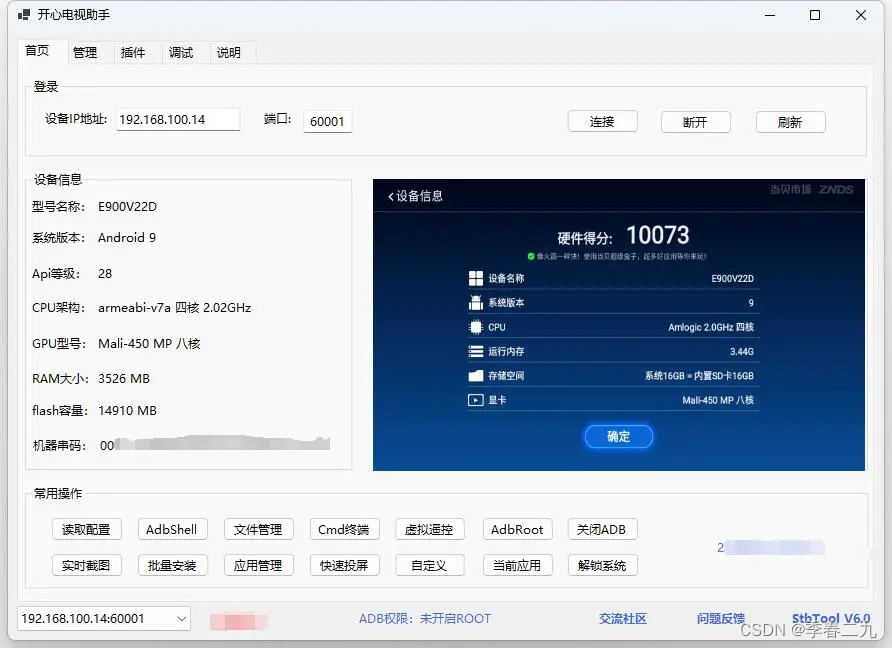892x648 pixels.
Task: Click the 连接 button to connect device
Action: pos(602,121)
